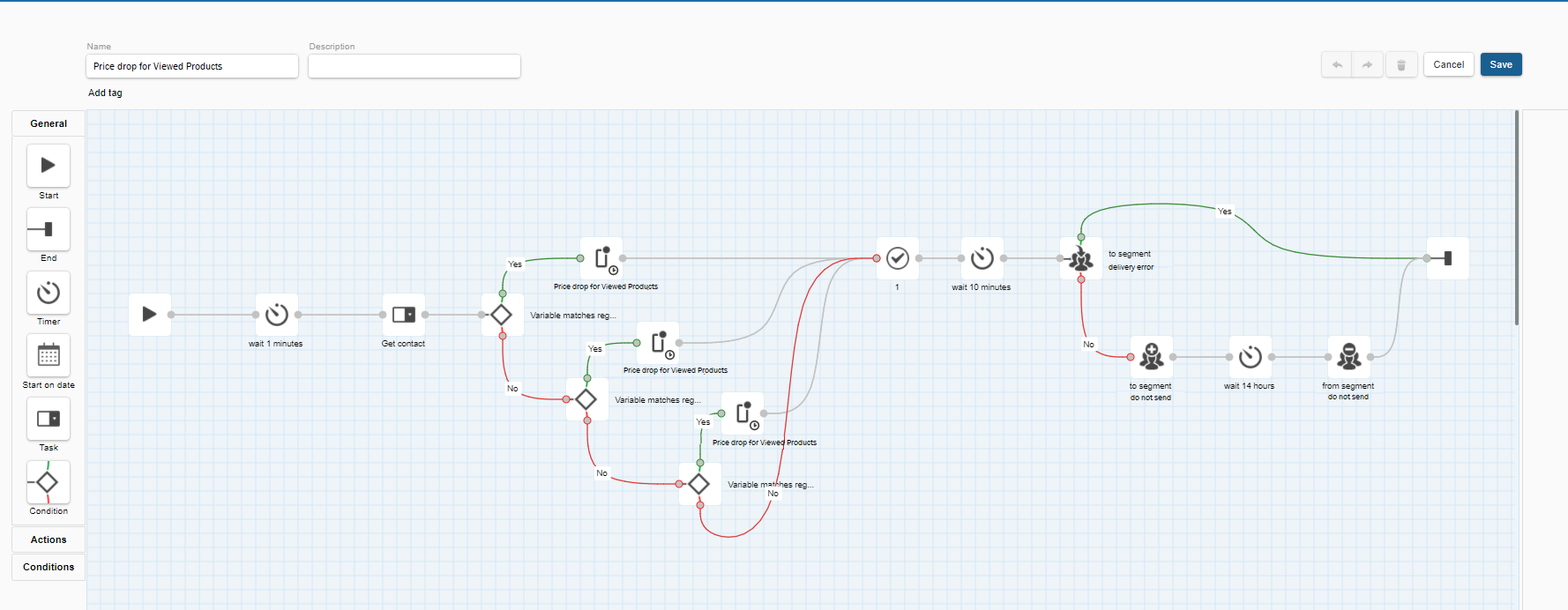This screenshot has width=1568, height=610.
Task: Collapse the General section
Action: click(x=49, y=123)
